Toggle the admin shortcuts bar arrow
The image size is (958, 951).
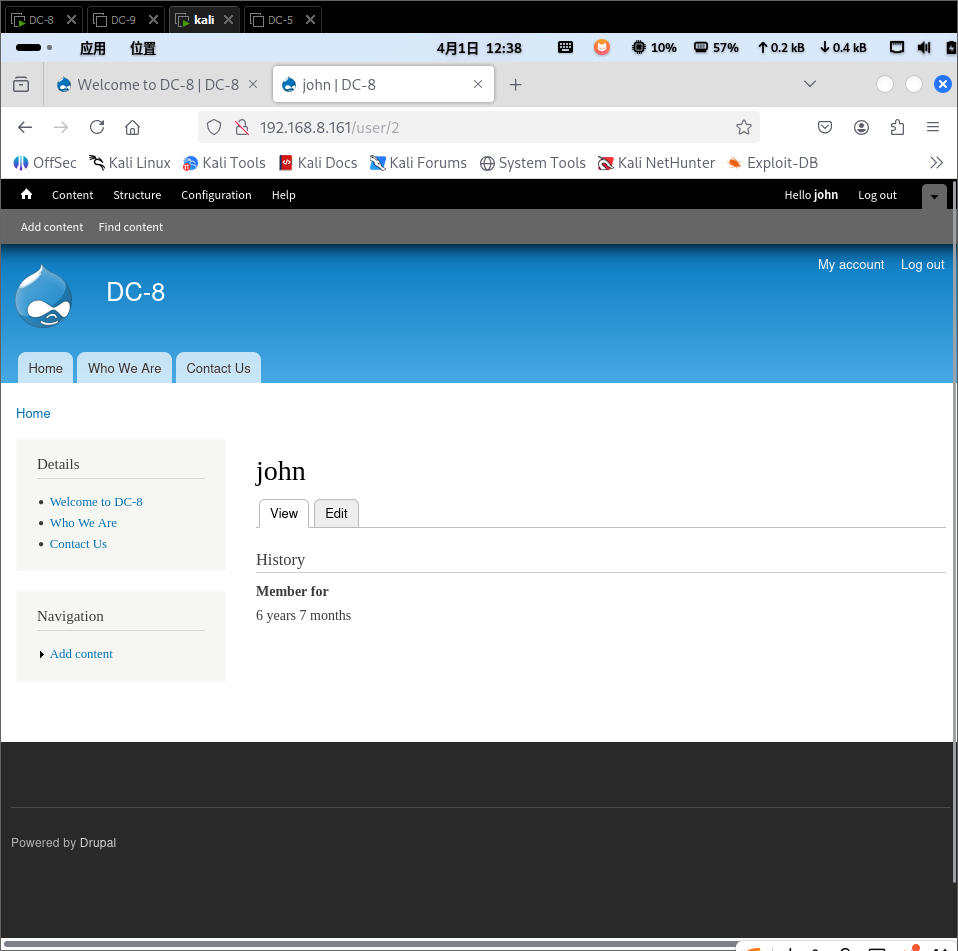(x=933, y=196)
